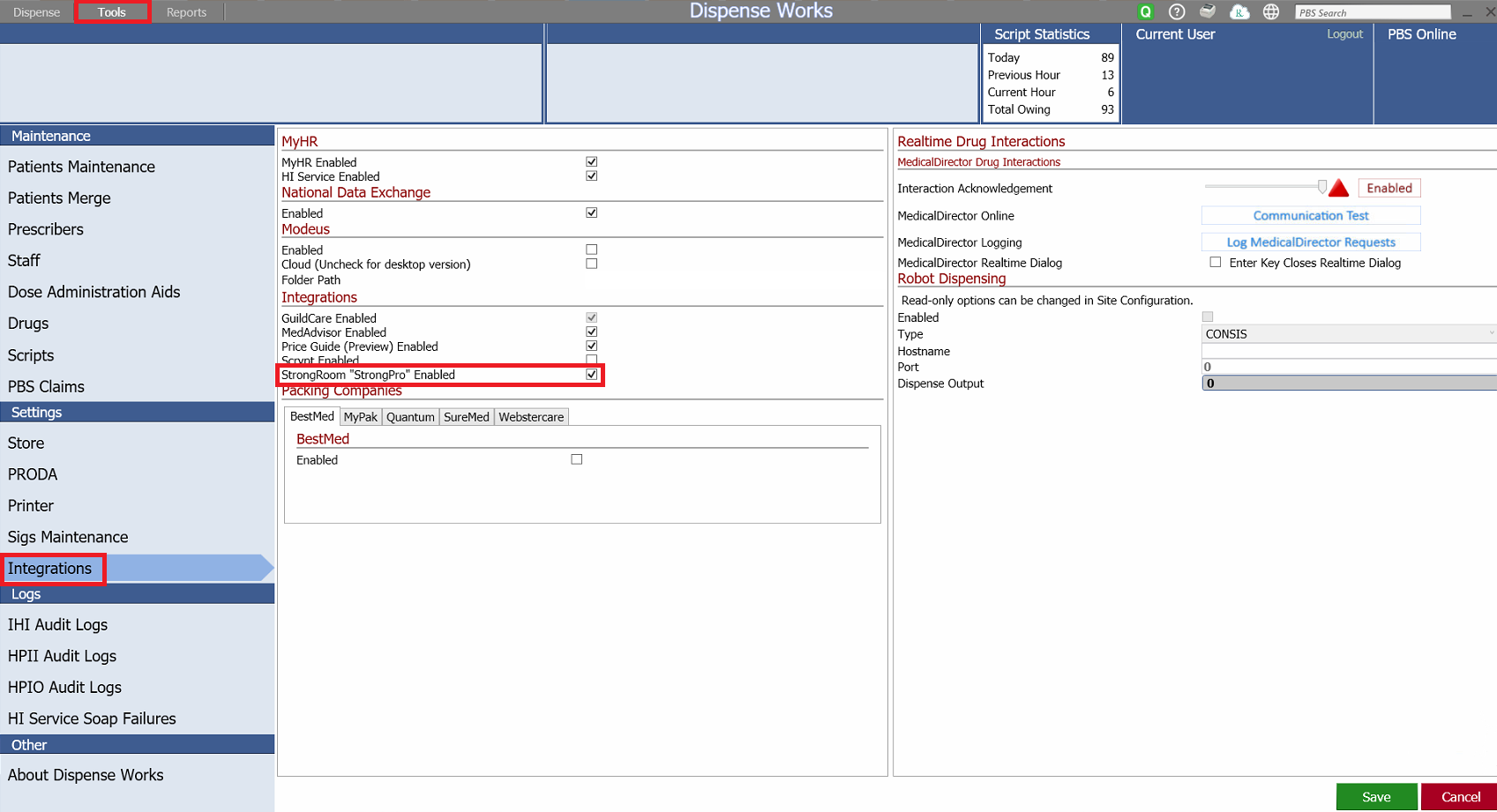Enable BestMed packing company

[x=577, y=458]
